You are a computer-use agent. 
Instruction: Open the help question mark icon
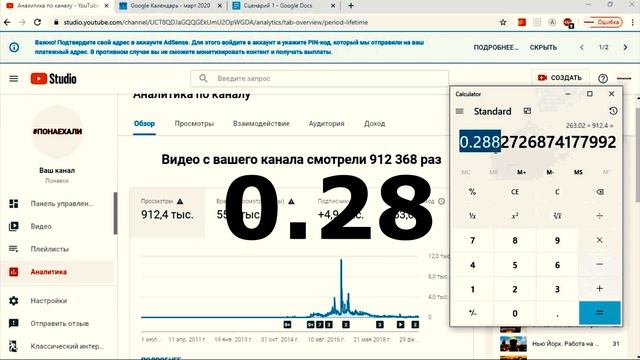point(602,78)
